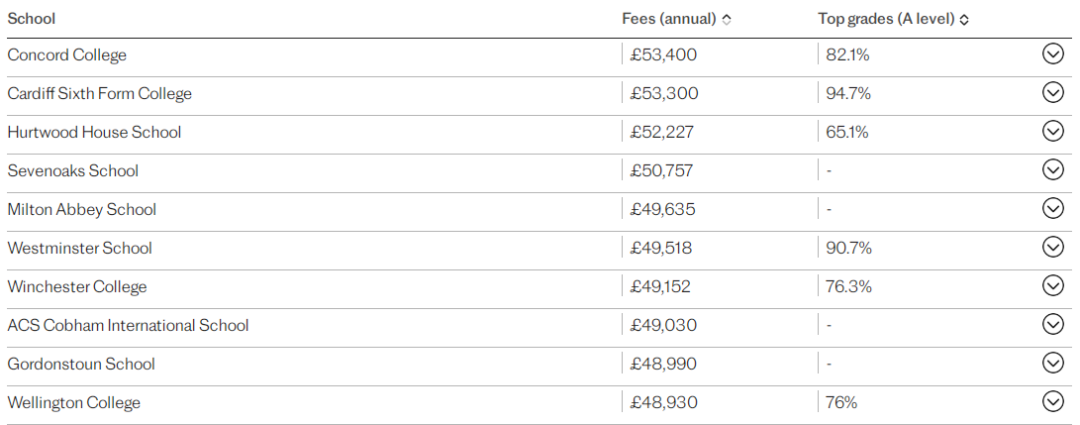The image size is (1080, 425).
Task: Open Hurtwood House School row chevron
Action: pos(1052,130)
